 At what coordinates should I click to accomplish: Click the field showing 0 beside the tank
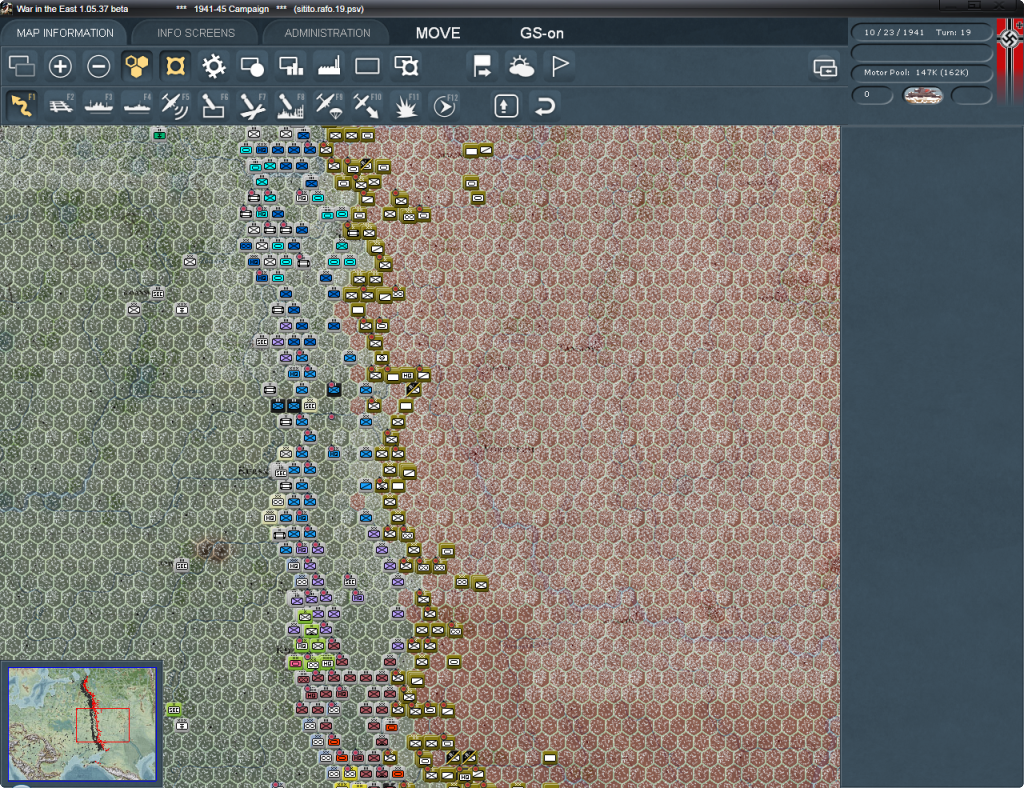[872, 95]
